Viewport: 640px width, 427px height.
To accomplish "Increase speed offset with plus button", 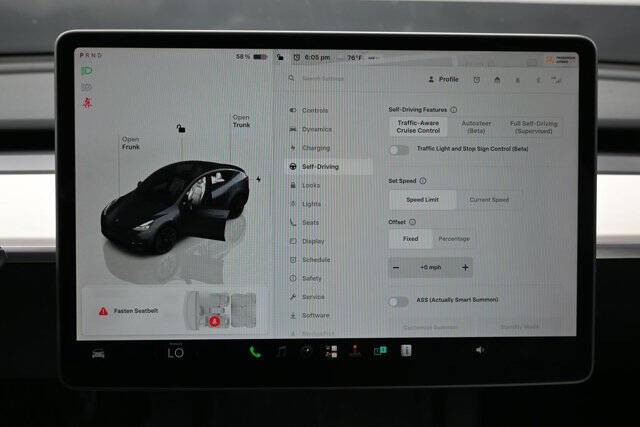I will tap(465, 268).
